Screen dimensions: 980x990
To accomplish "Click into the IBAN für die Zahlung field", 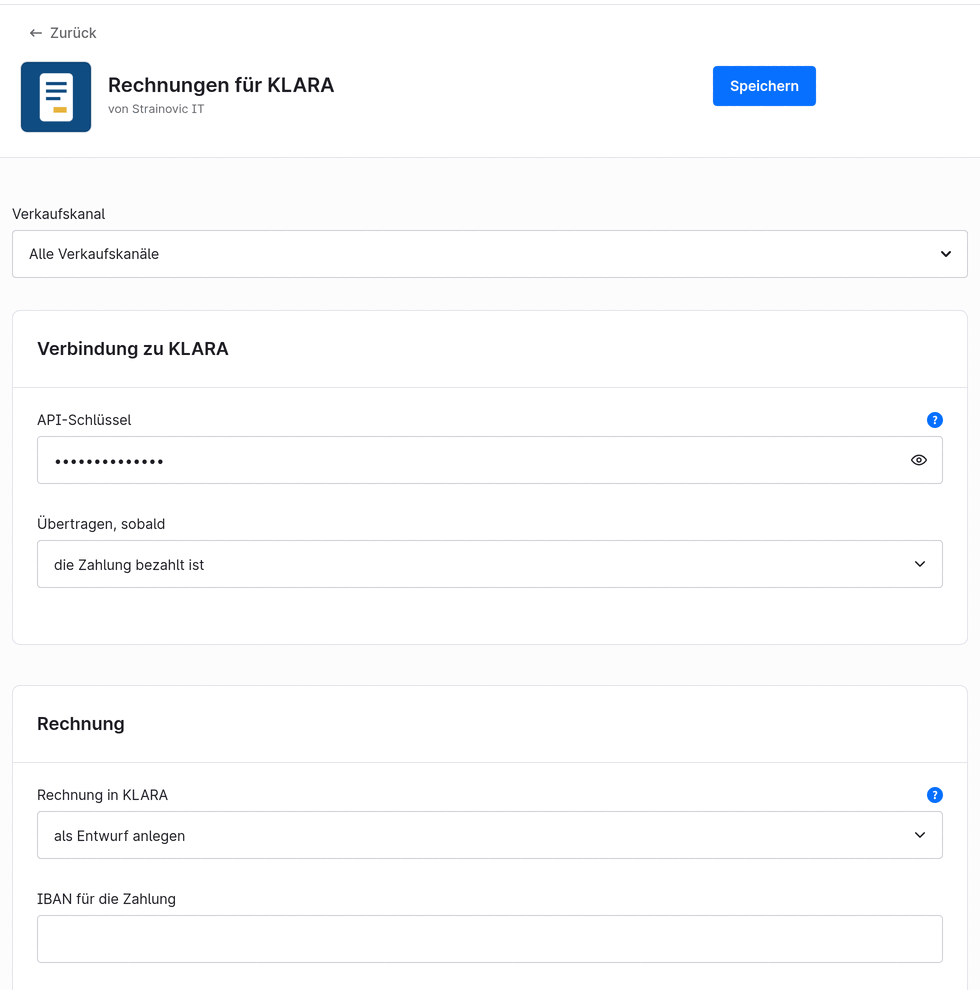I will (x=490, y=939).
